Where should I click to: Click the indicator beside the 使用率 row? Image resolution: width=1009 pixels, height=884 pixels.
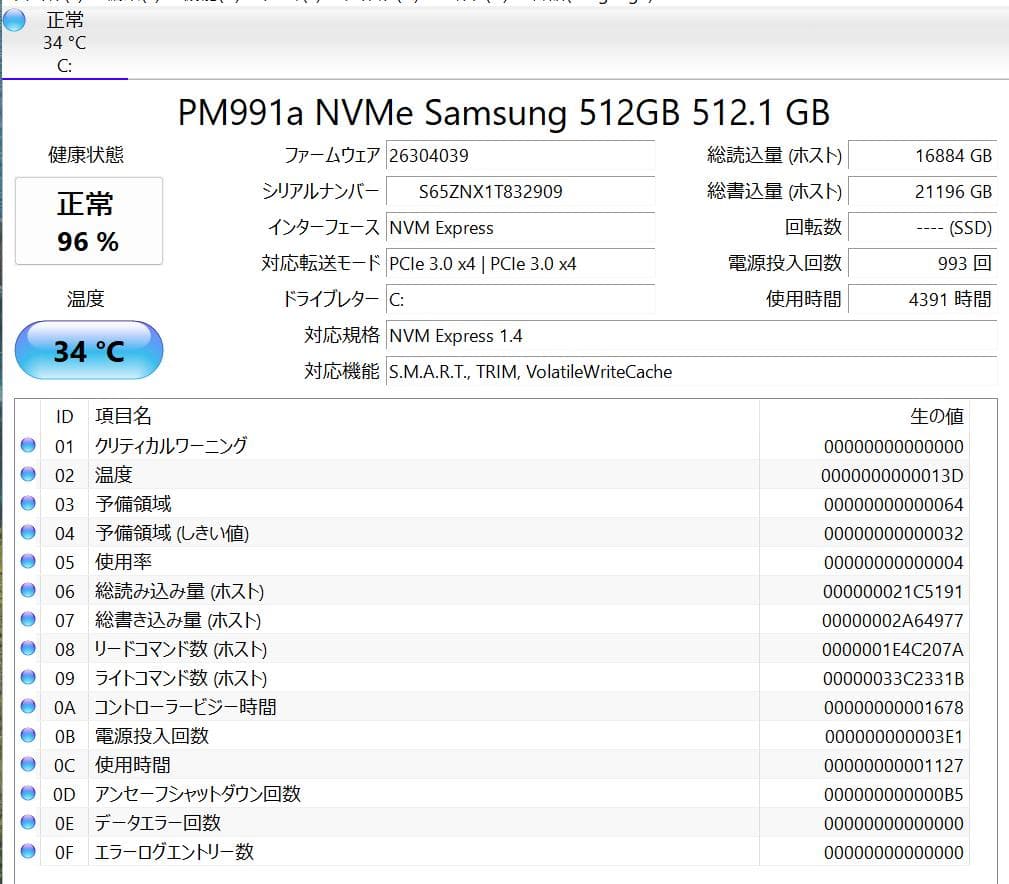(x=27, y=561)
